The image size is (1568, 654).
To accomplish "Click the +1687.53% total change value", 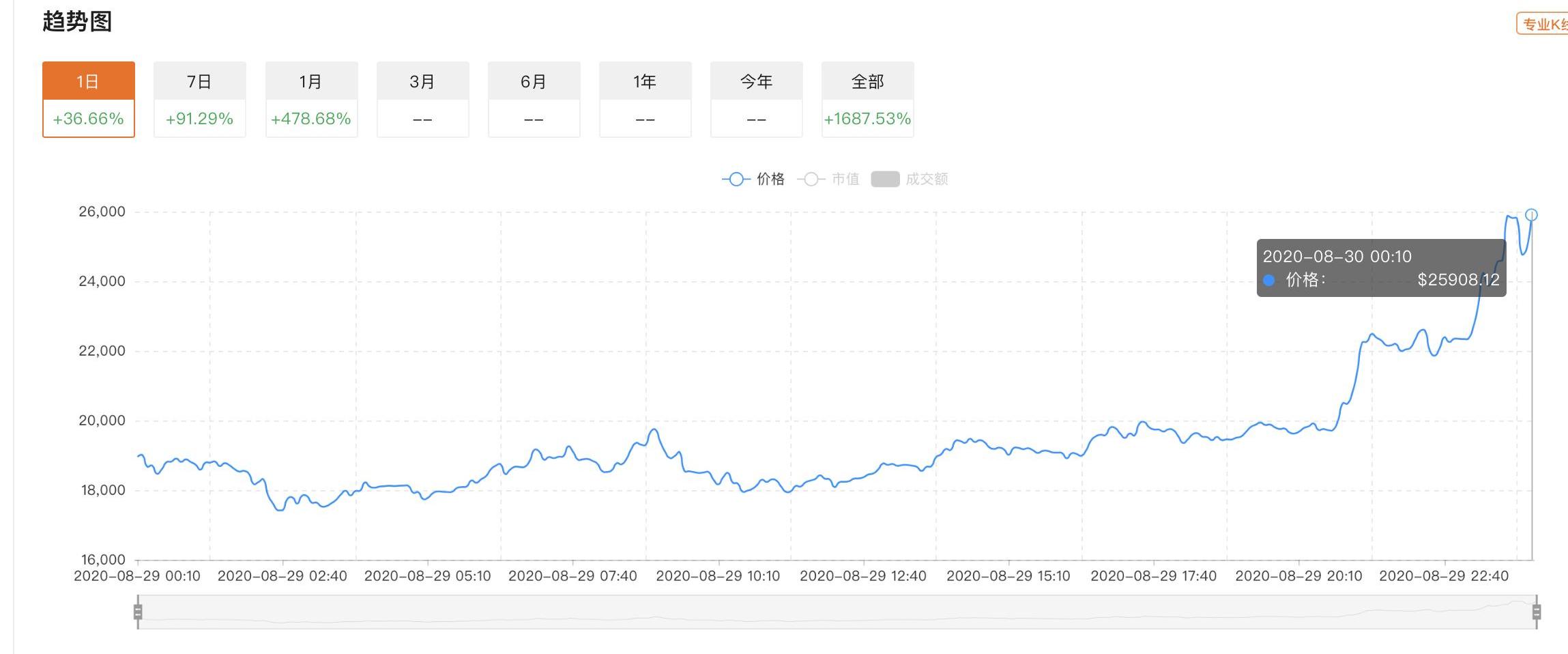I will 867,119.
